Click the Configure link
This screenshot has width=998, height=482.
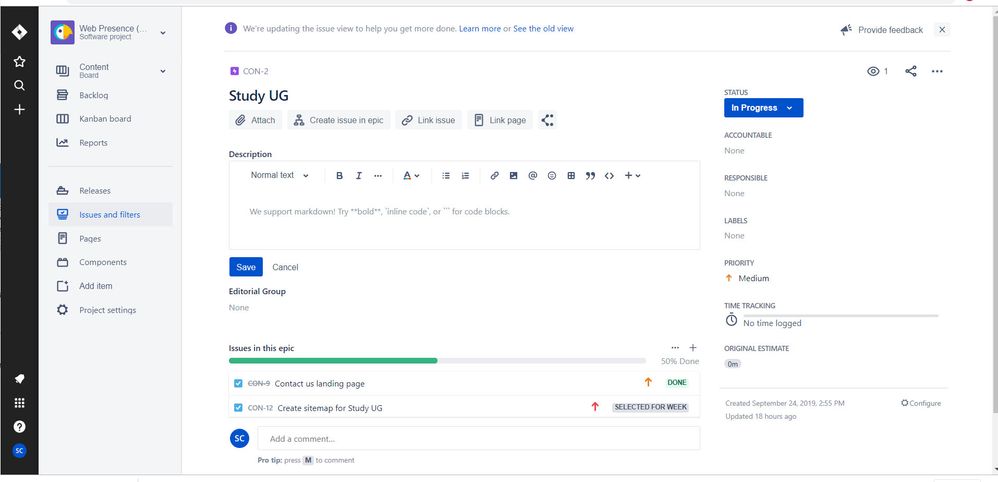(920, 403)
